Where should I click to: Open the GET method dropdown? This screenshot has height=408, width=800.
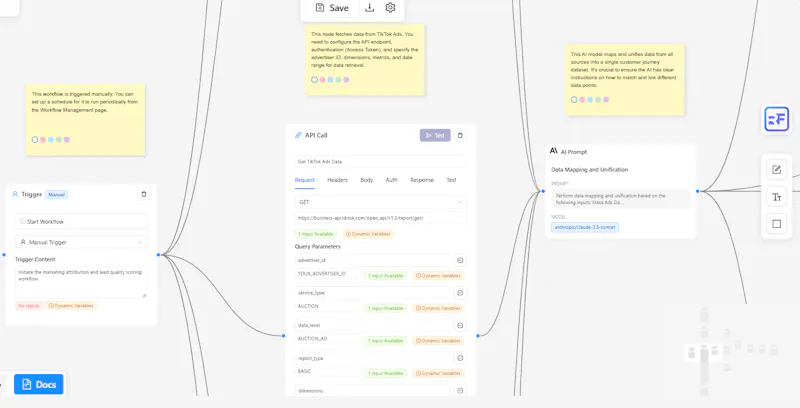(x=380, y=202)
